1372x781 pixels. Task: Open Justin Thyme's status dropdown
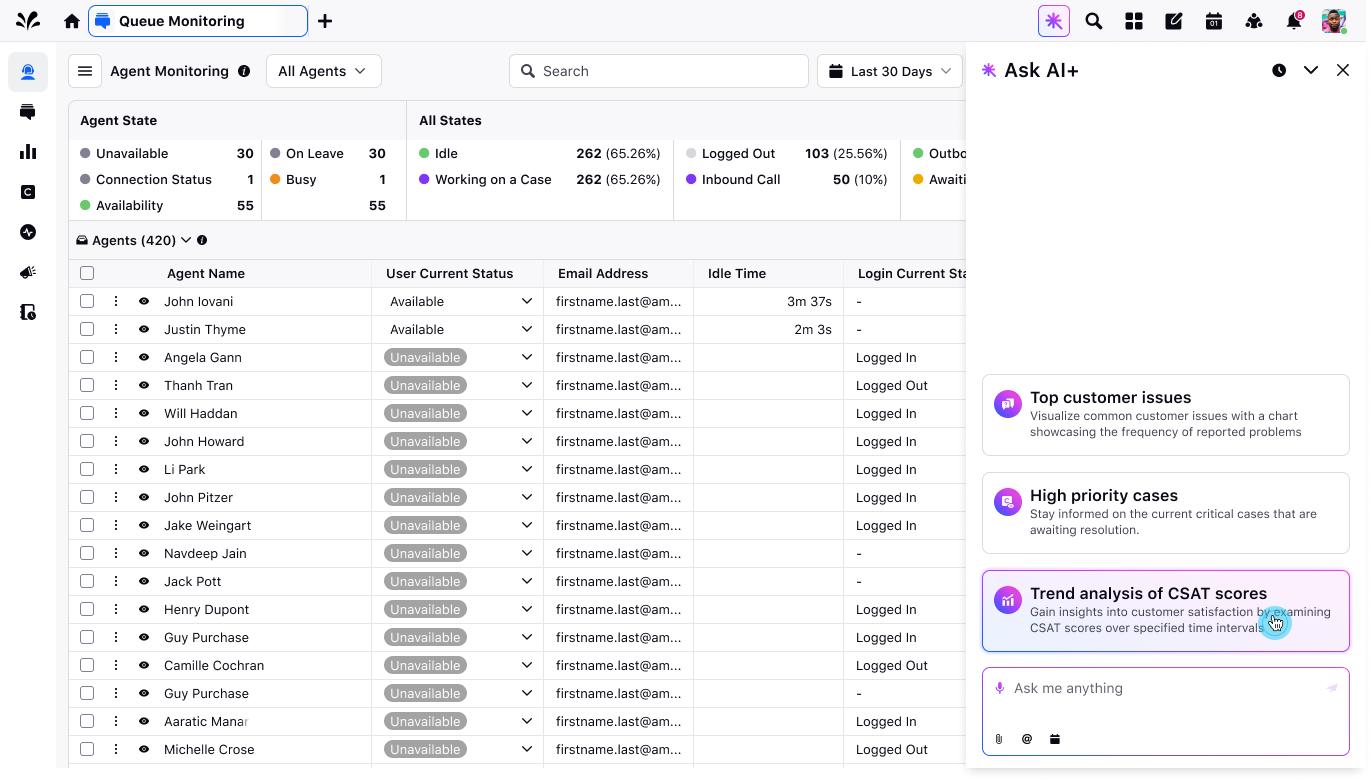point(527,329)
